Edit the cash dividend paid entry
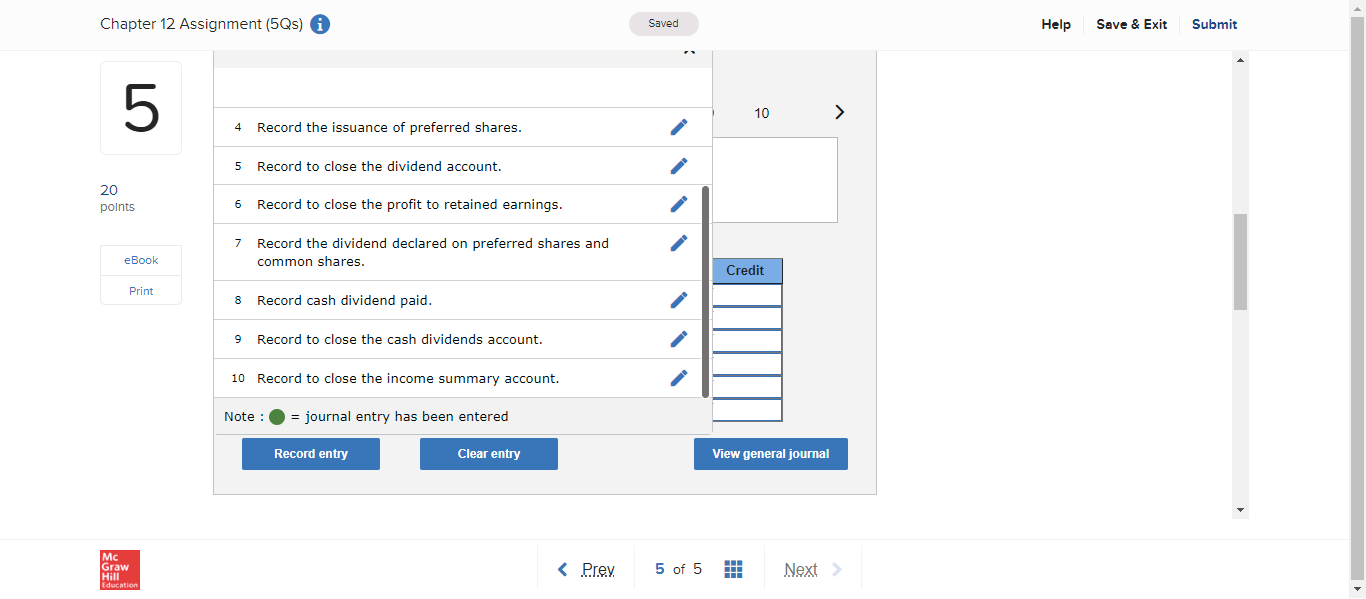This screenshot has width=1366, height=599. [679, 300]
